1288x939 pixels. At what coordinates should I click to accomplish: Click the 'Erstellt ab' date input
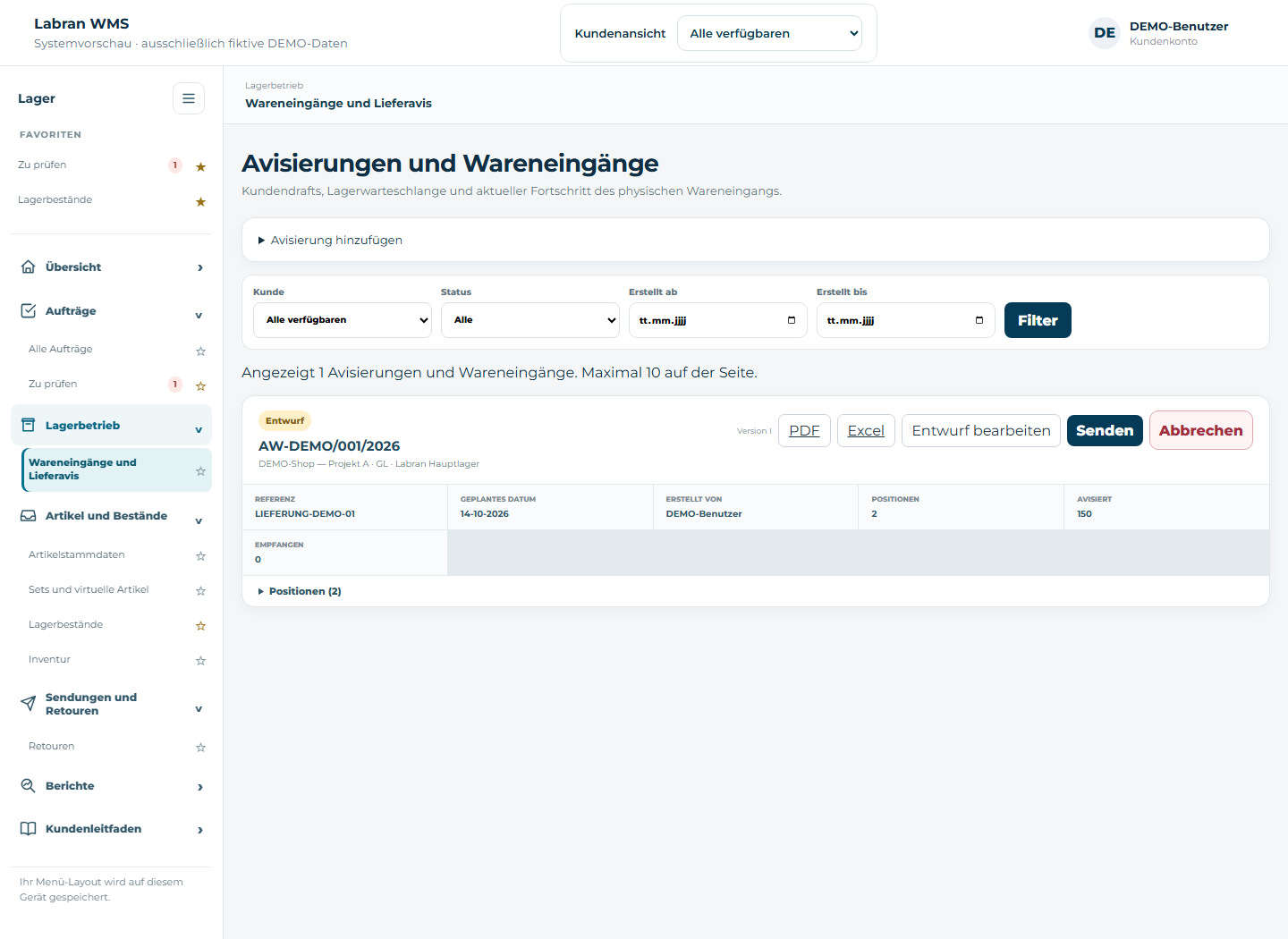click(718, 320)
